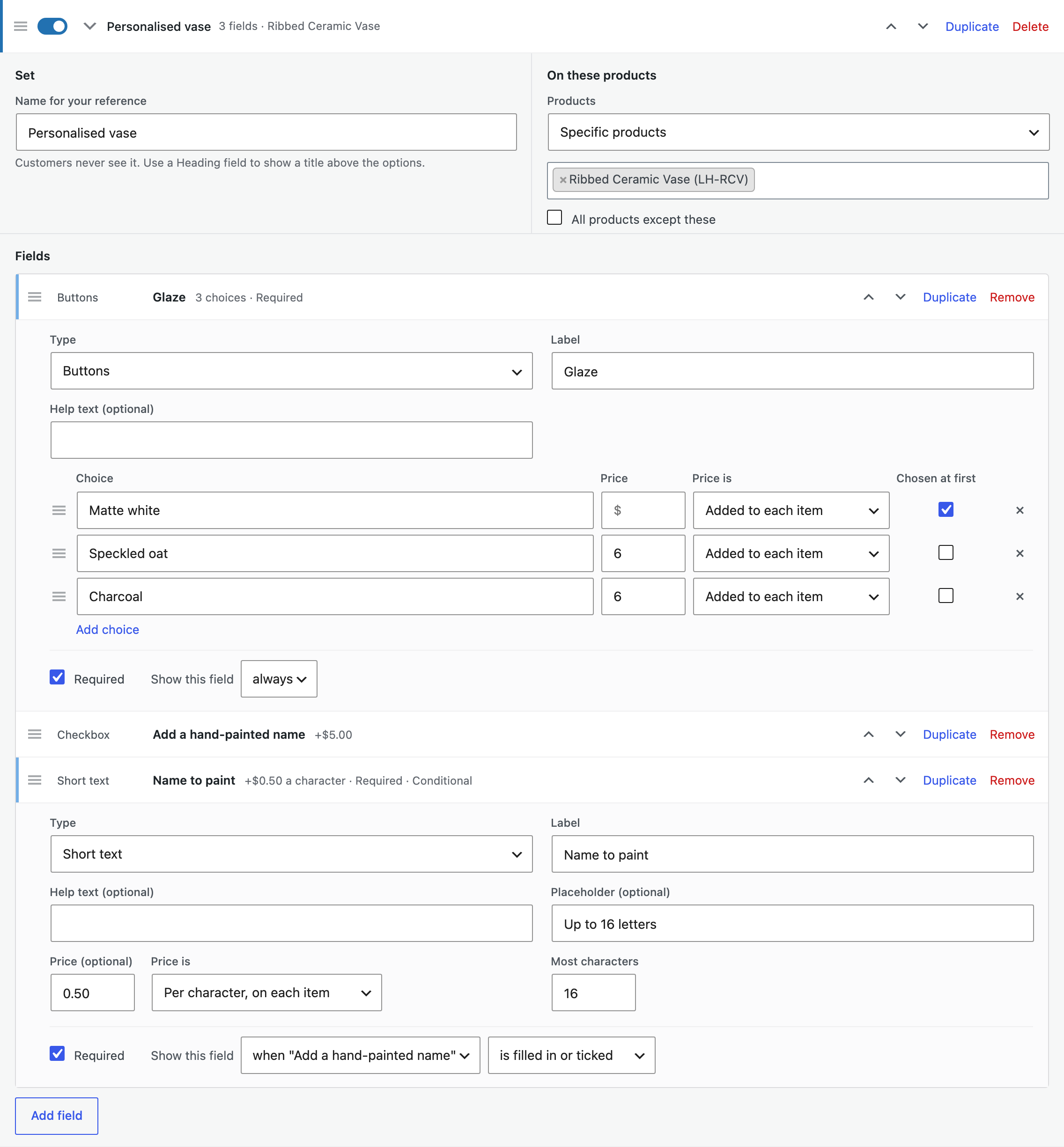
Task: Click the Glaze help text input
Action: (291, 440)
